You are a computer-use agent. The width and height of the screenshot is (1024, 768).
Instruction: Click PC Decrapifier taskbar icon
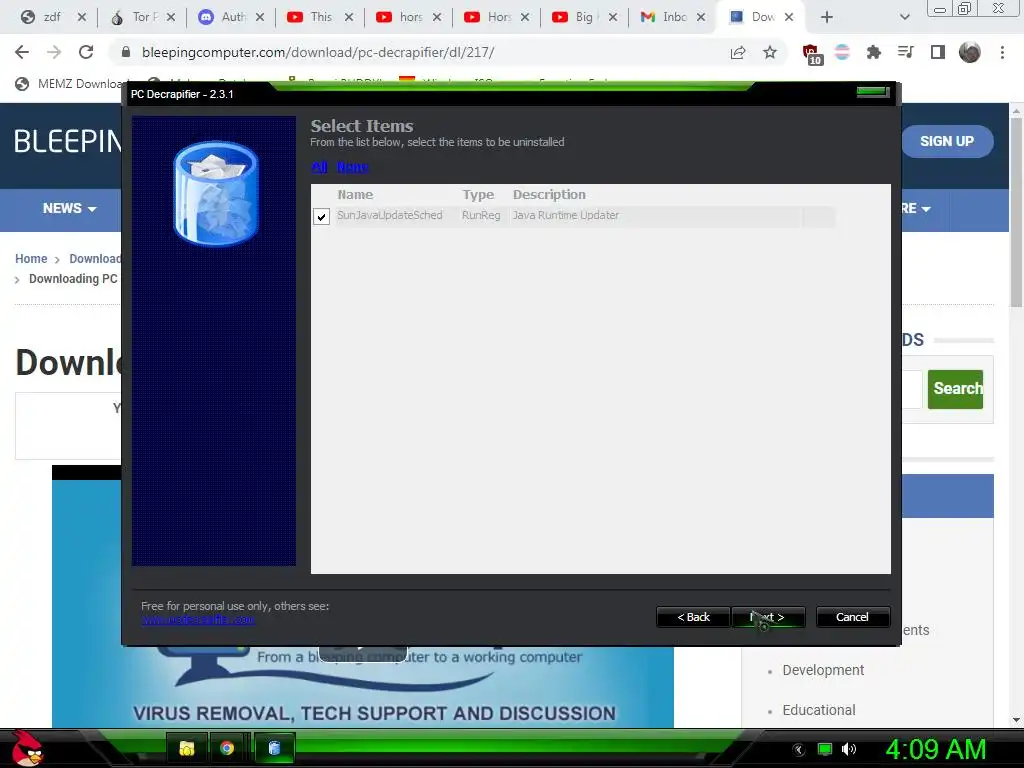pos(274,748)
